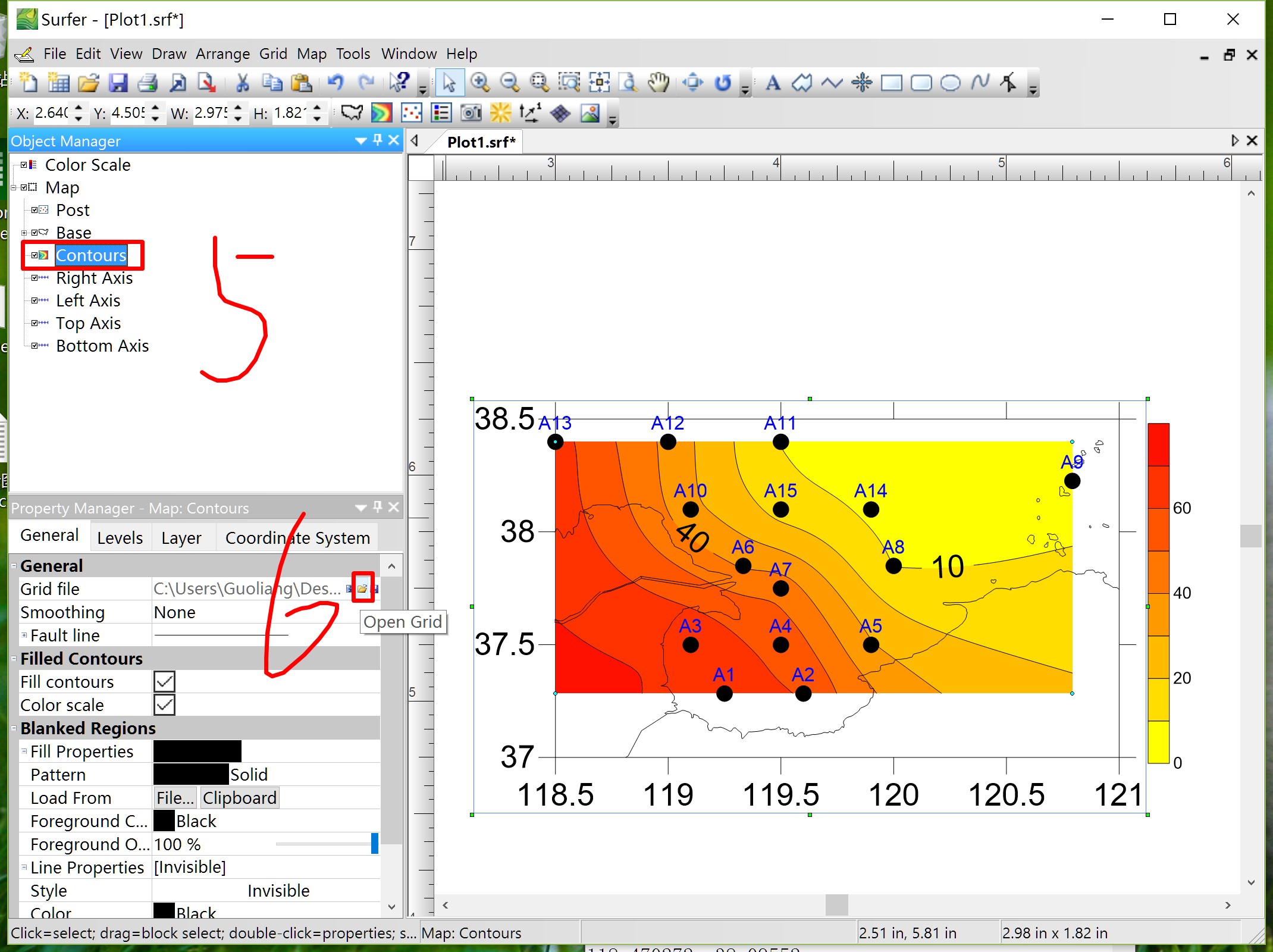Screen dimensions: 1273x952
Task: Select the Rectangle drawing tool
Action: (x=891, y=83)
